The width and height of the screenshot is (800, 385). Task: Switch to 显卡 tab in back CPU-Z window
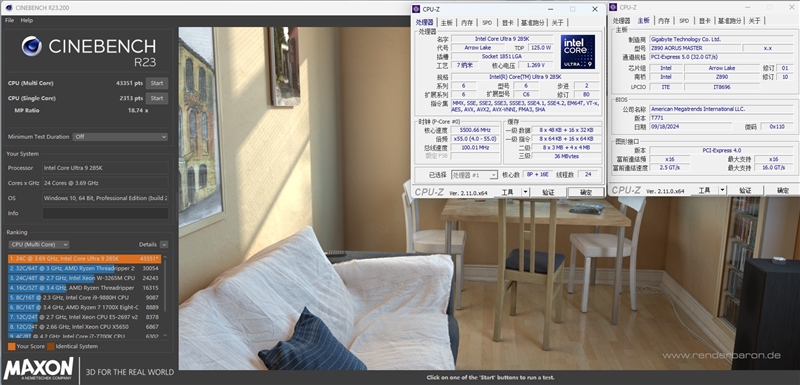point(705,20)
